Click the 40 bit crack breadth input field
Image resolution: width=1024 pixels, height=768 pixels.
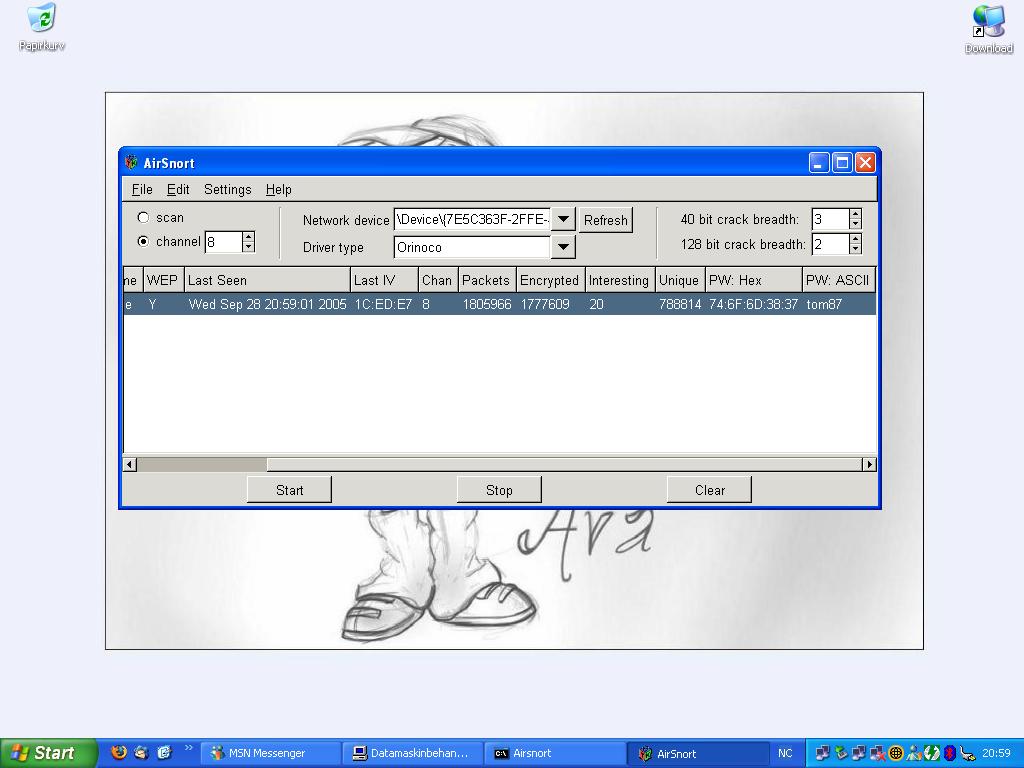[830, 219]
